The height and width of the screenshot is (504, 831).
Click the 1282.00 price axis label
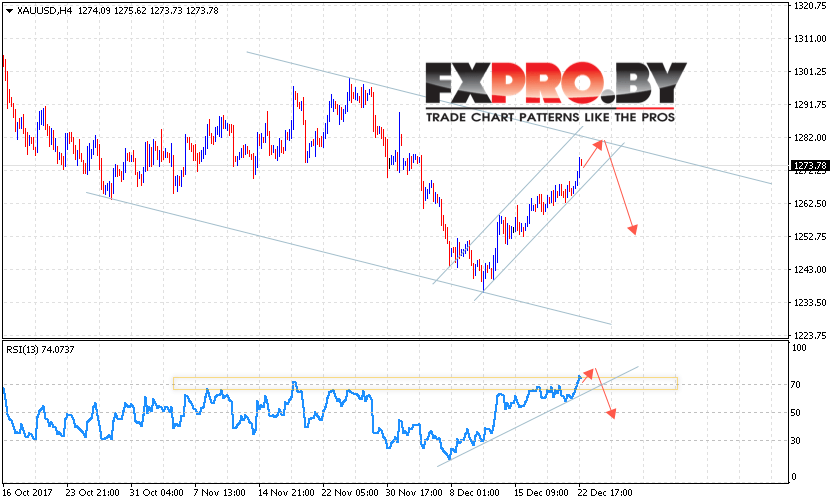pyautogui.click(x=810, y=138)
